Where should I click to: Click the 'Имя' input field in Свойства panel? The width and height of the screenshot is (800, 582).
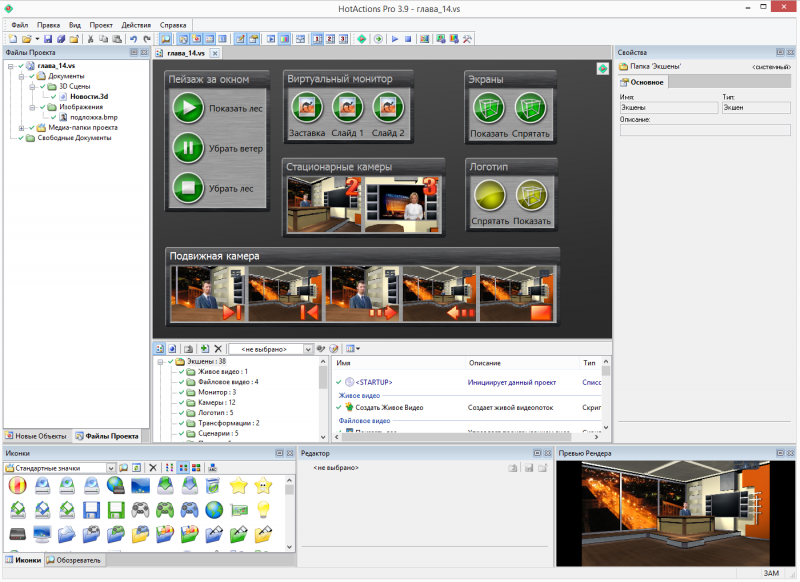[x=669, y=108]
